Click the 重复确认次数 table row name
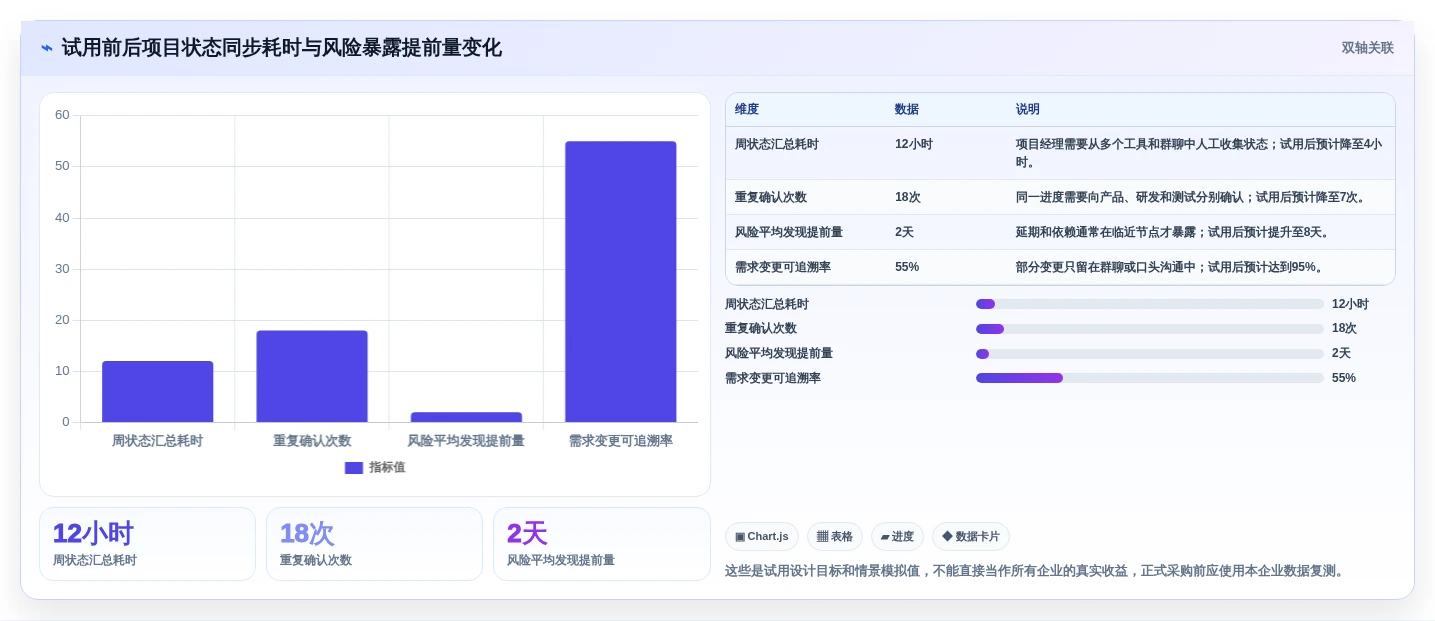The width and height of the screenshot is (1435, 621). pyautogui.click(x=771, y=197)
